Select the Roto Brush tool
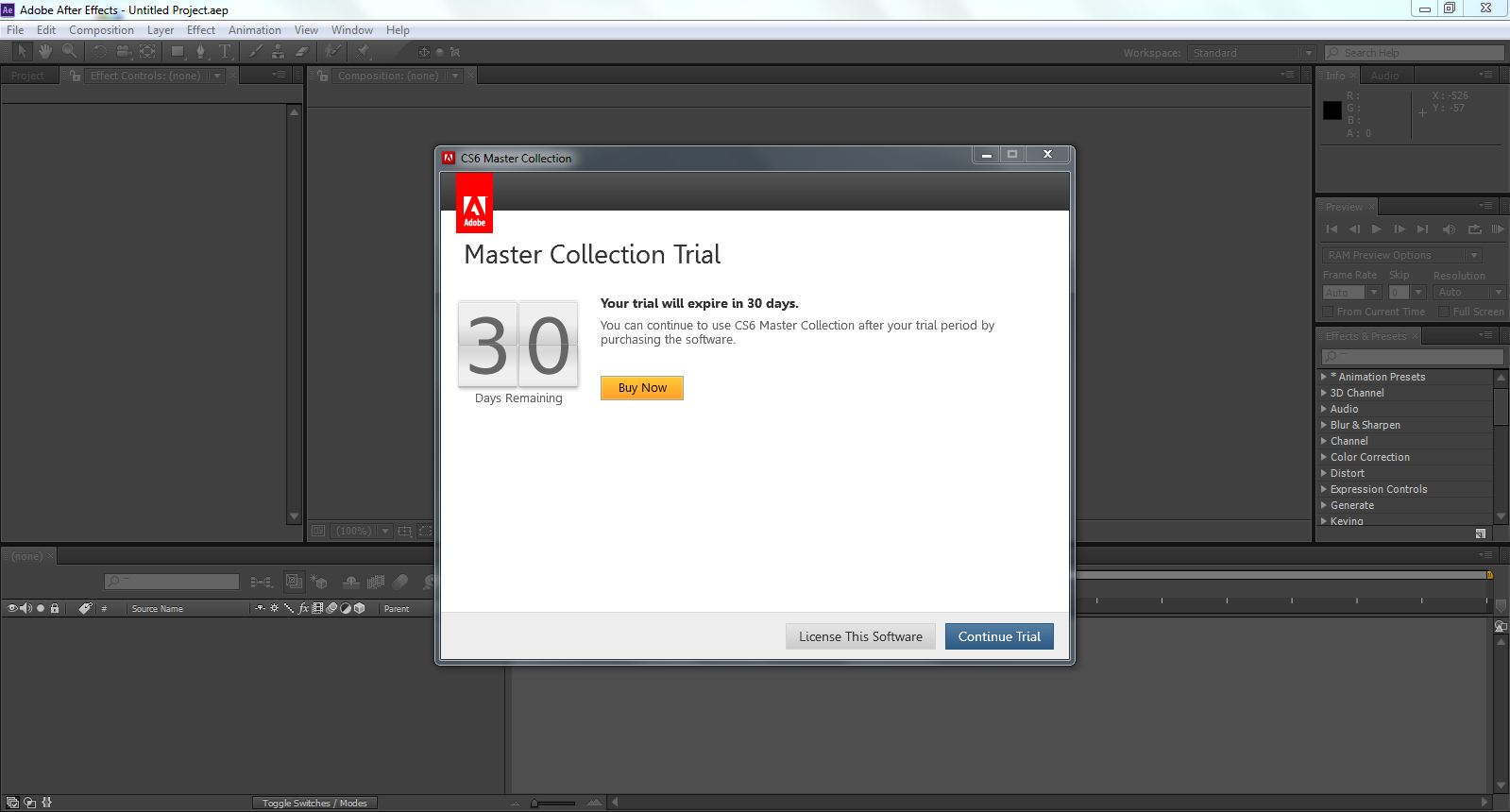 [x=332, y=52]
